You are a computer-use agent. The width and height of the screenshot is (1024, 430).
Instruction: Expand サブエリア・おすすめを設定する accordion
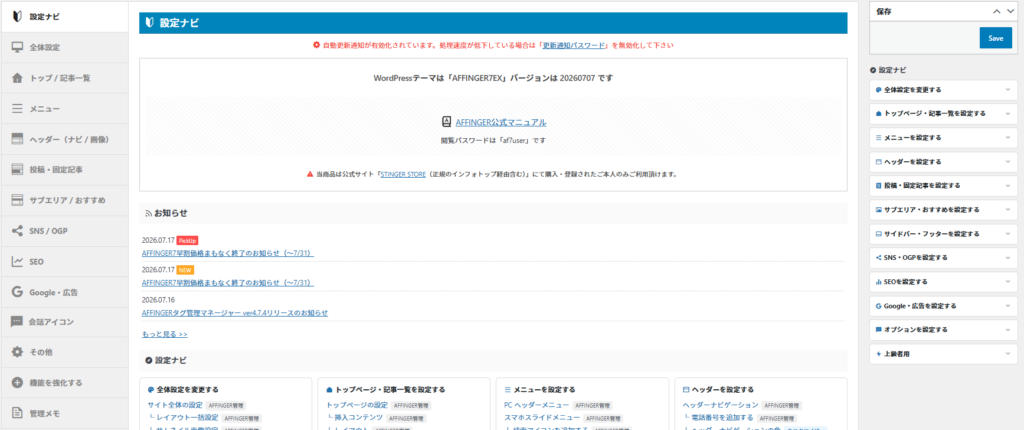tap(943, 210)
